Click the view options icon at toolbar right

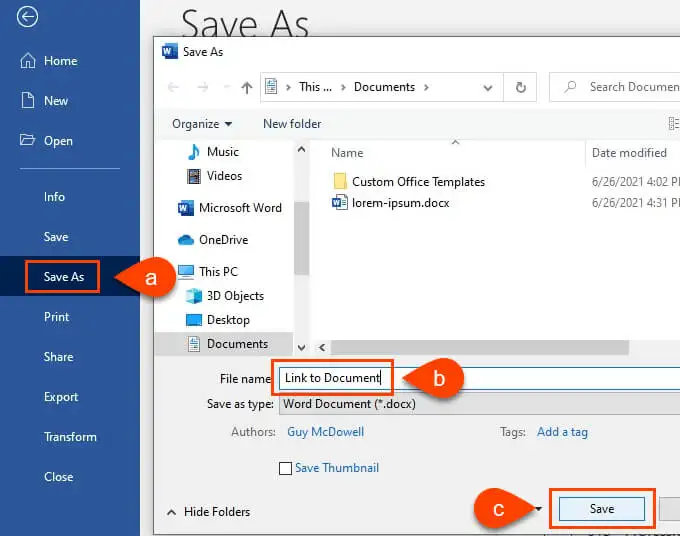[673, 124]
